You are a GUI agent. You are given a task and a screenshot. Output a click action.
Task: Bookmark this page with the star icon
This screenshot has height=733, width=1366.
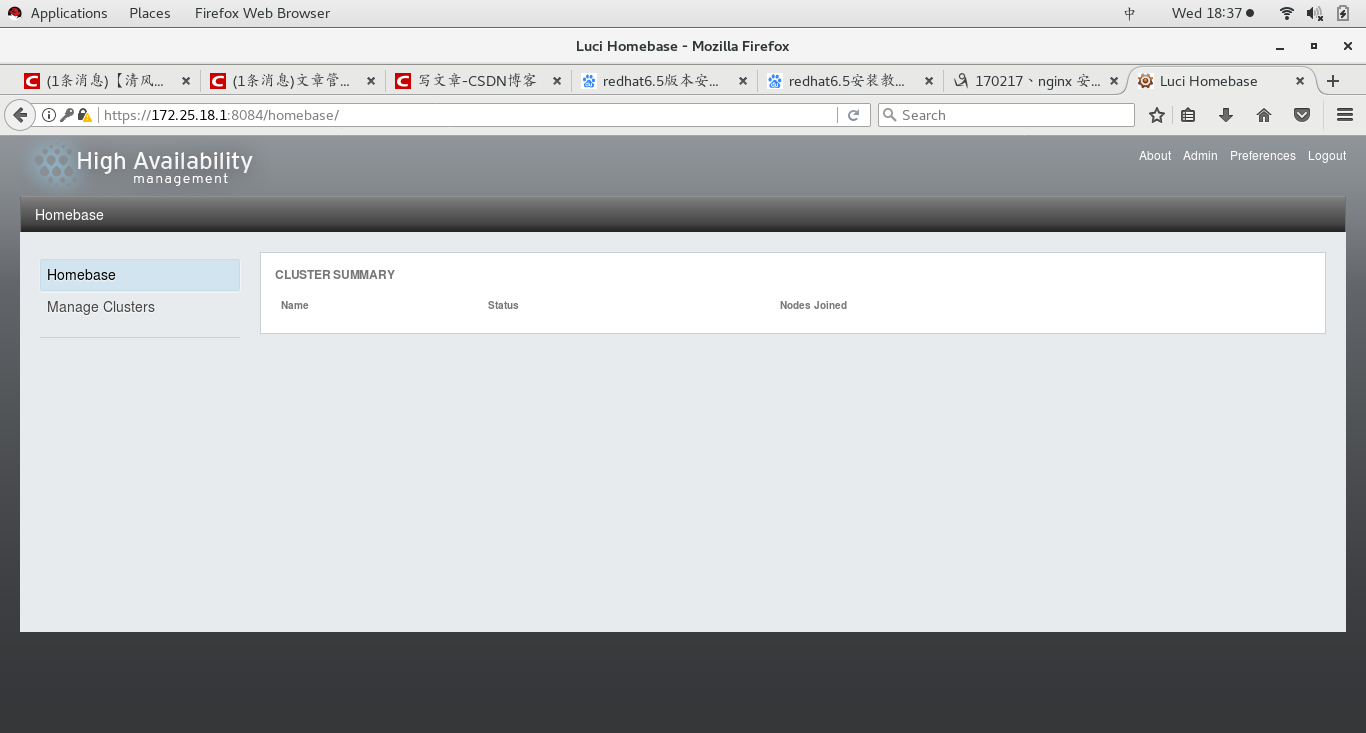click(x=1157, y=115)
